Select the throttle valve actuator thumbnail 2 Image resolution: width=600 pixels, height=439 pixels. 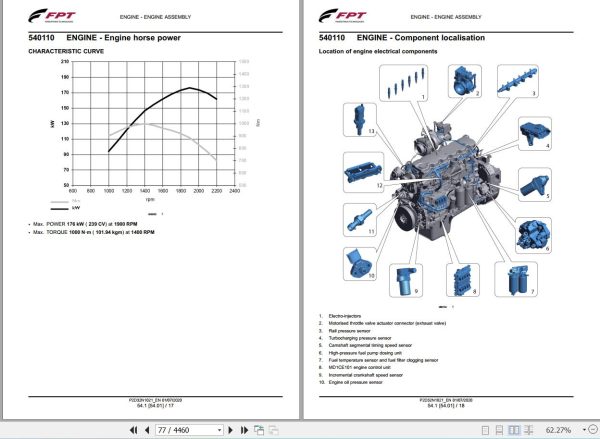(465, 81)
